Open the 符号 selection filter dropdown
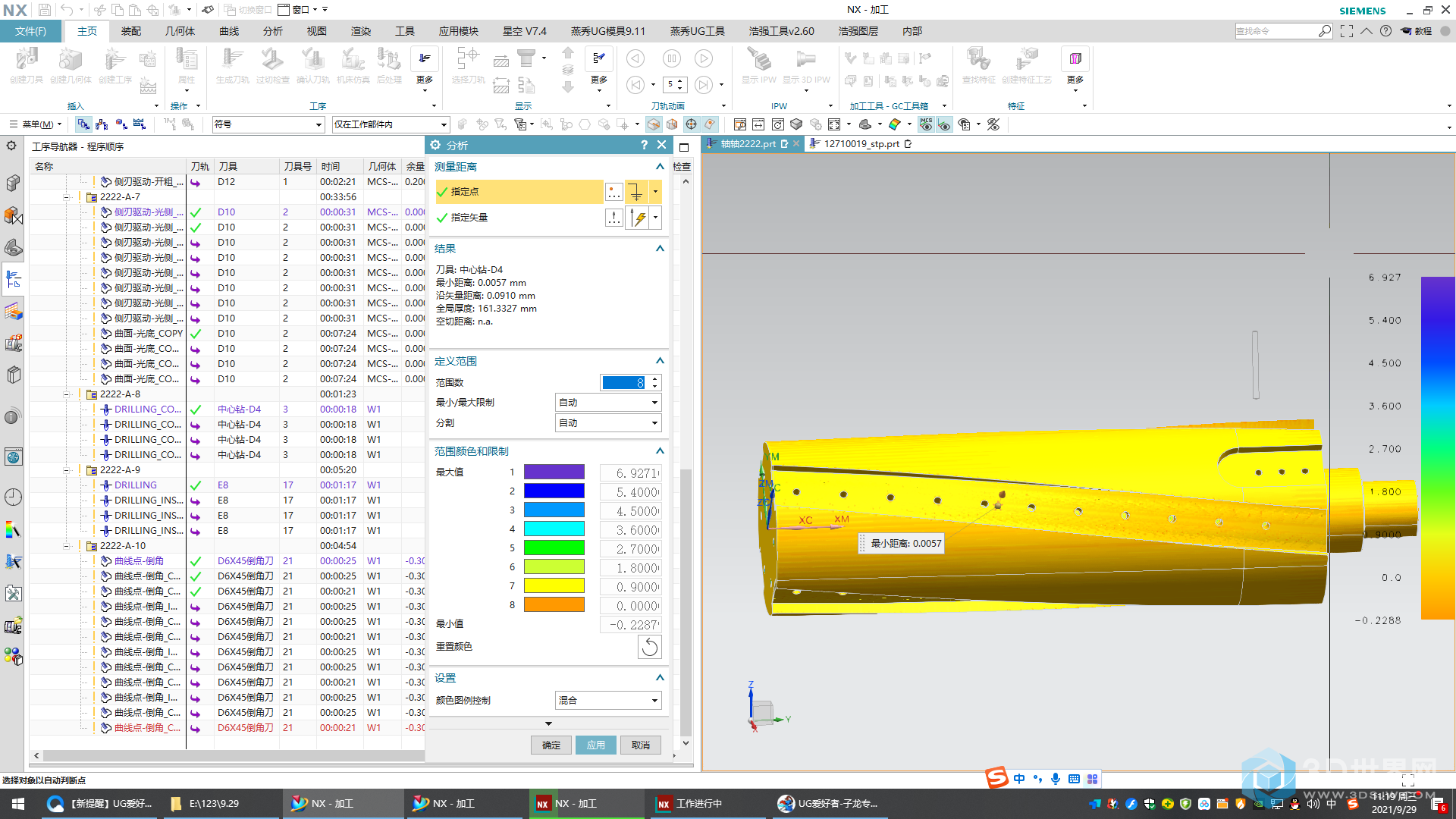 268,124
